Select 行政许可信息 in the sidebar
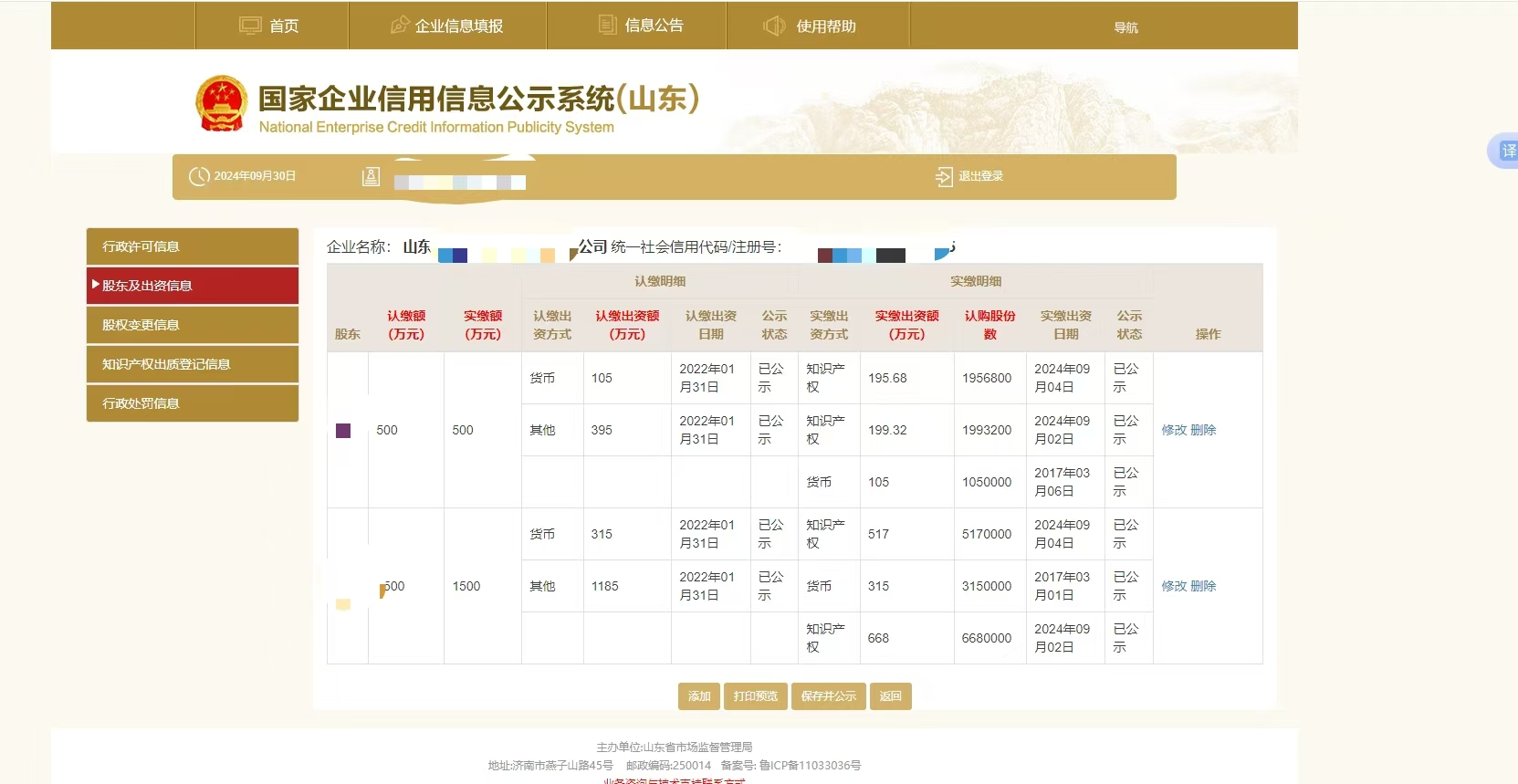Viewport: 1518px width, 784px height. tap(193, 246)
